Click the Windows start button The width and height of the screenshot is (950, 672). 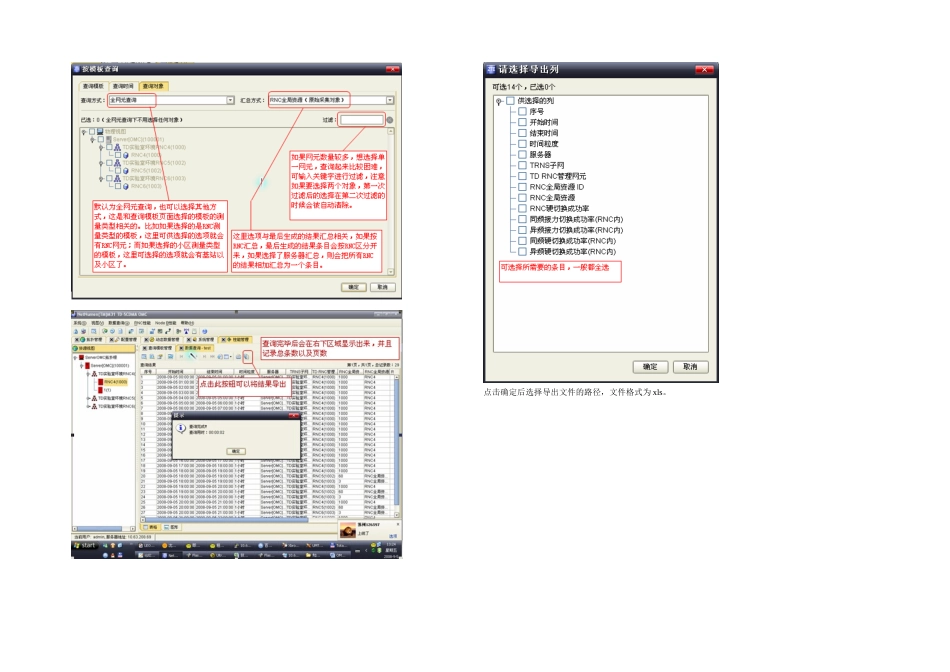[x=85, y=545]
